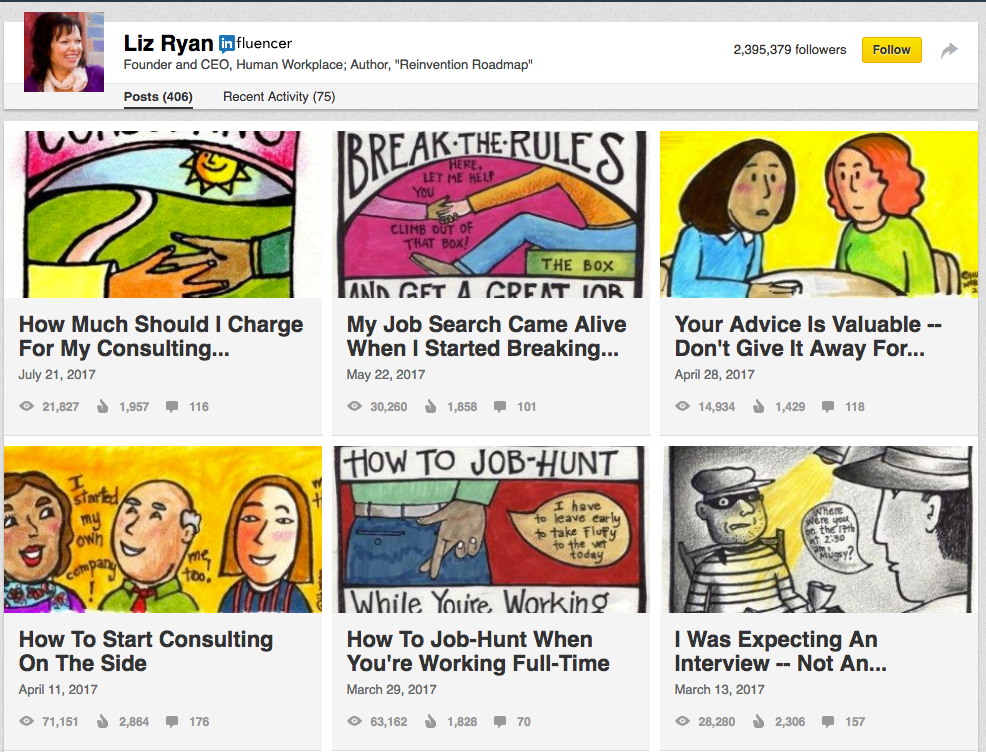
Task: Click the share arrow icon next to Follow
Action: click(x=949, y=50)
